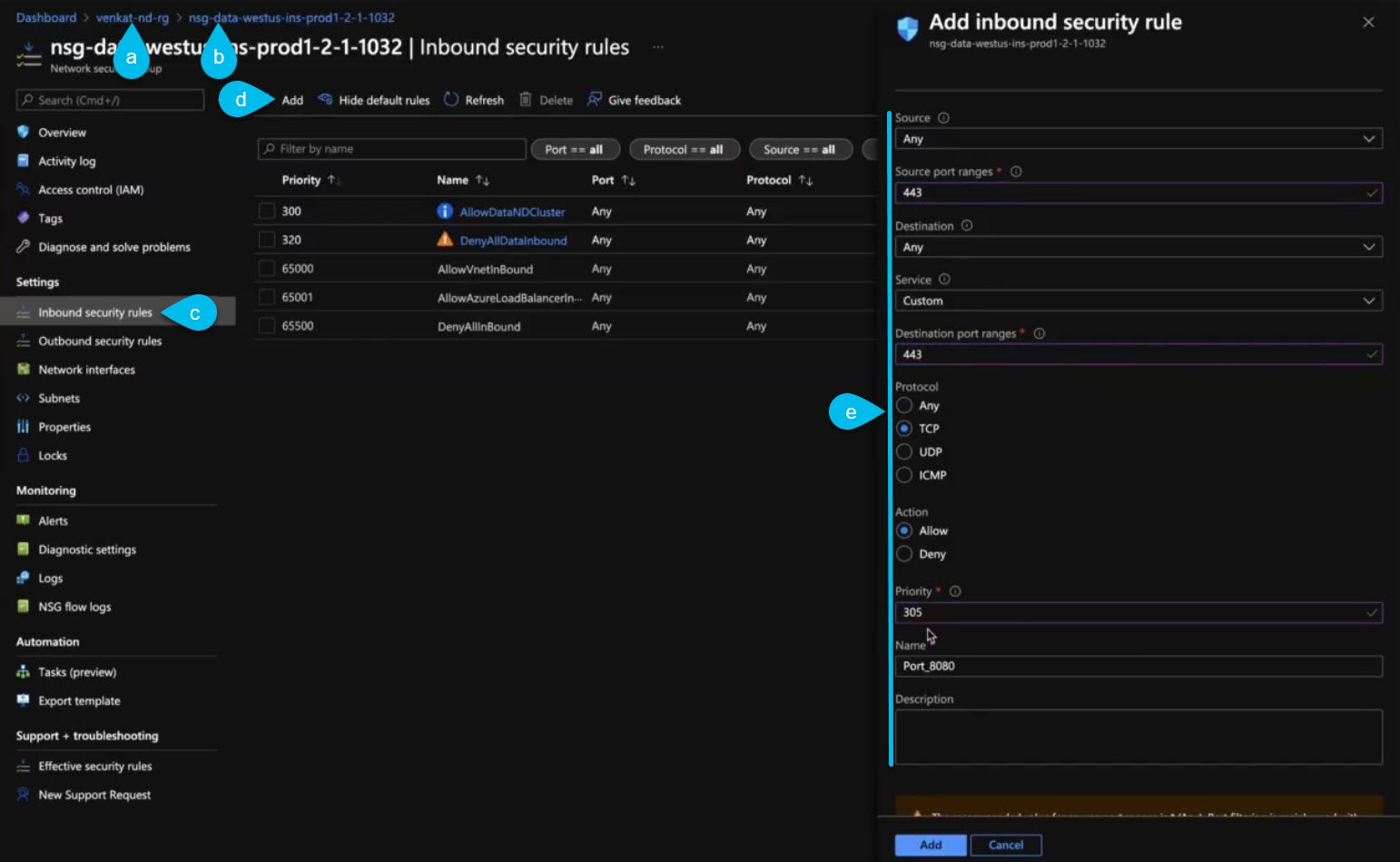Open NSG flow logs via its icon
Image resolution: width=1400 pixels, height=862 pixels.
coord(24,607)
